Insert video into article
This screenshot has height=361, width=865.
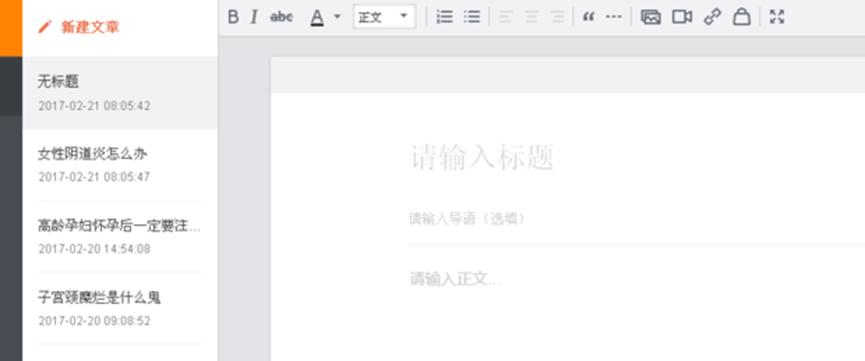682,17
